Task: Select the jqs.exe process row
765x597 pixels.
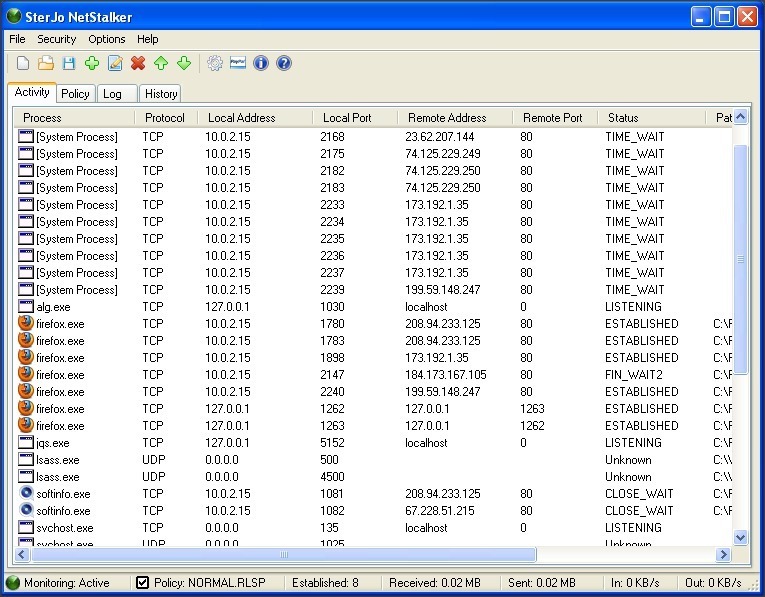Action: (x=53, y=443)
